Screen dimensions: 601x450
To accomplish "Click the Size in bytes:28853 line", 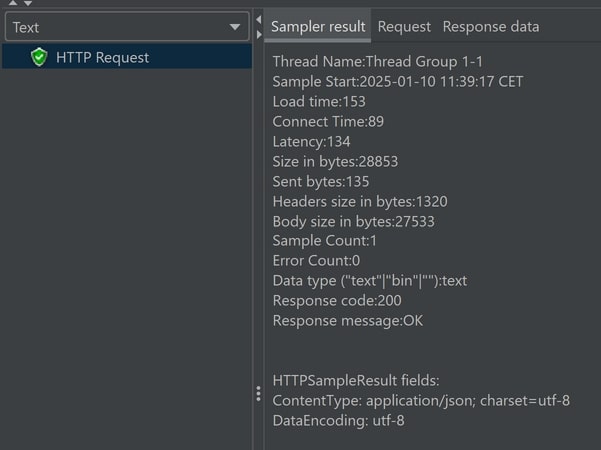I will point(335,162).
